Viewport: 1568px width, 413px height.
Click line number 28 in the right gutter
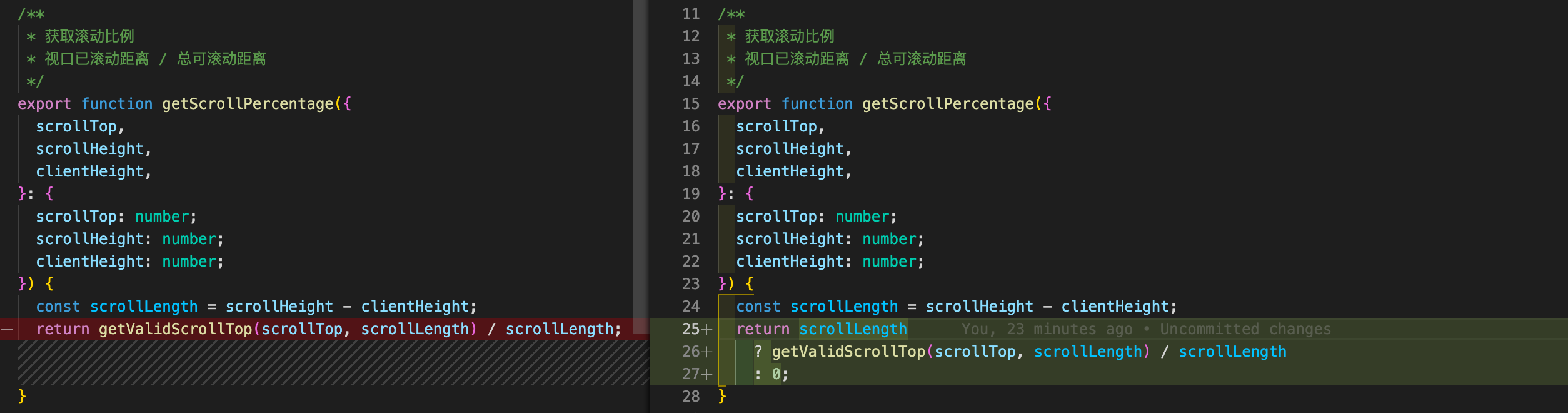click(x=691, y=397)
